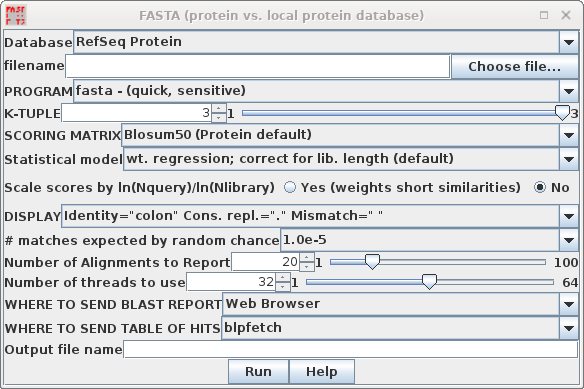
Task: Increment the K-TUPLE spinner up arrow
Action: point(219,109)
